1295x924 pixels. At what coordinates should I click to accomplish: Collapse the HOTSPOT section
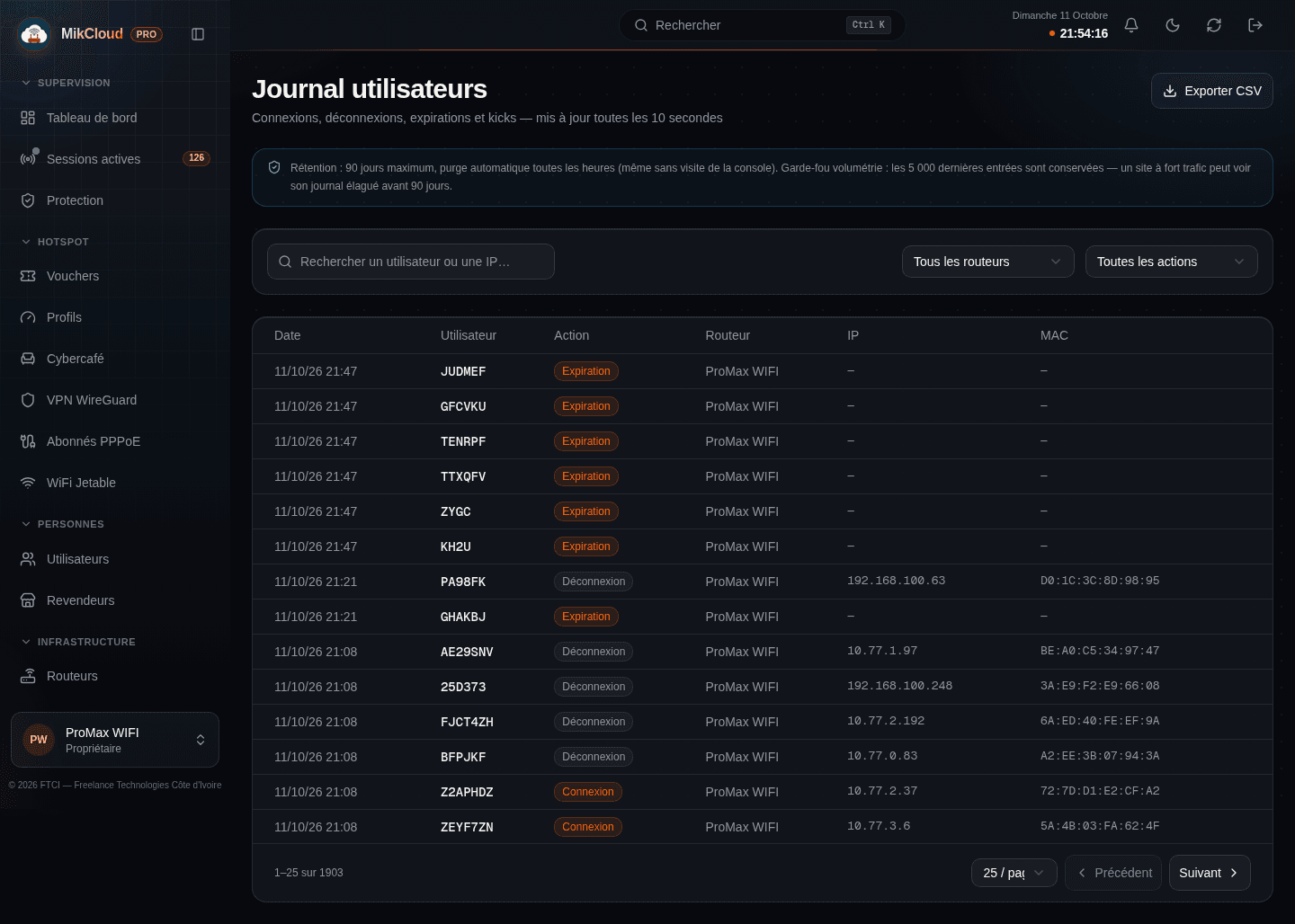click(x=55, y=242)
